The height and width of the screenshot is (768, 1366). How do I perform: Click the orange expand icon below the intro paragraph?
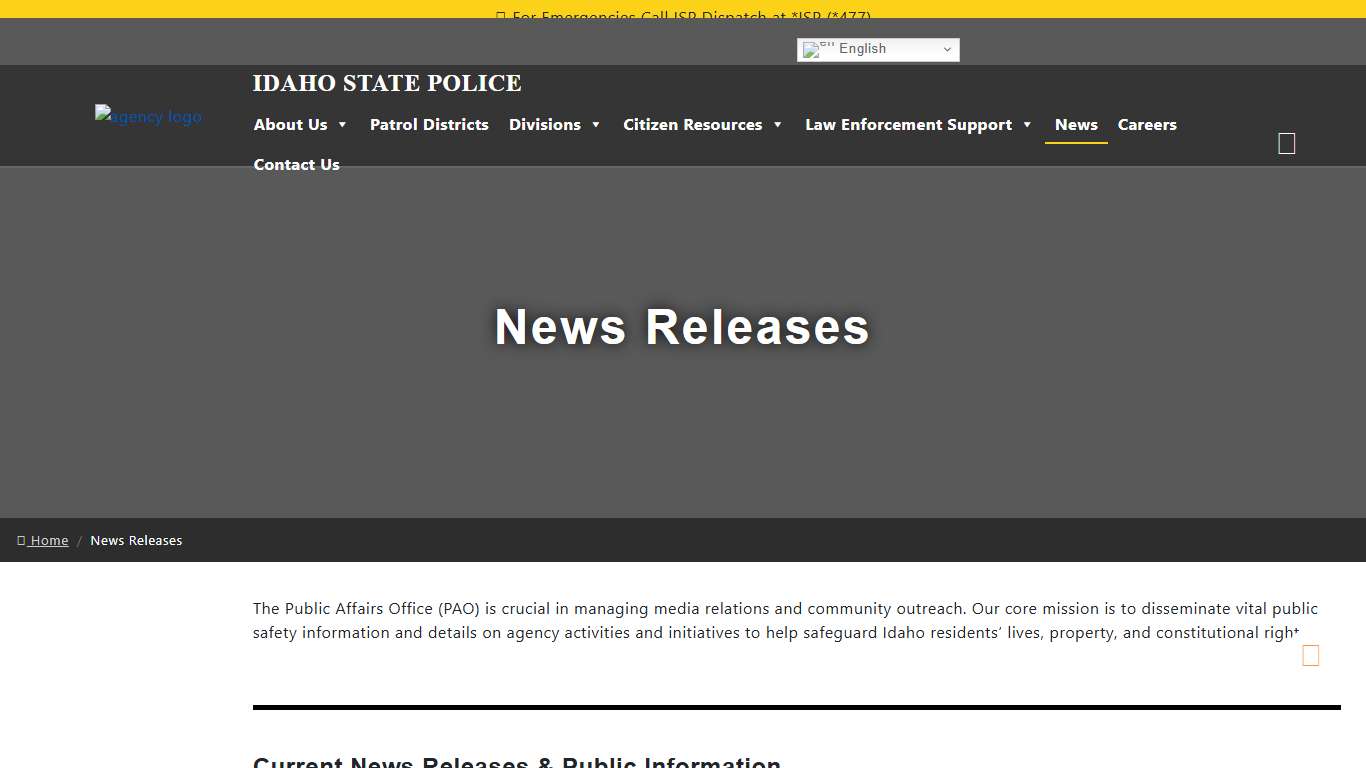pyautogui.click(x=1310, y=655)
